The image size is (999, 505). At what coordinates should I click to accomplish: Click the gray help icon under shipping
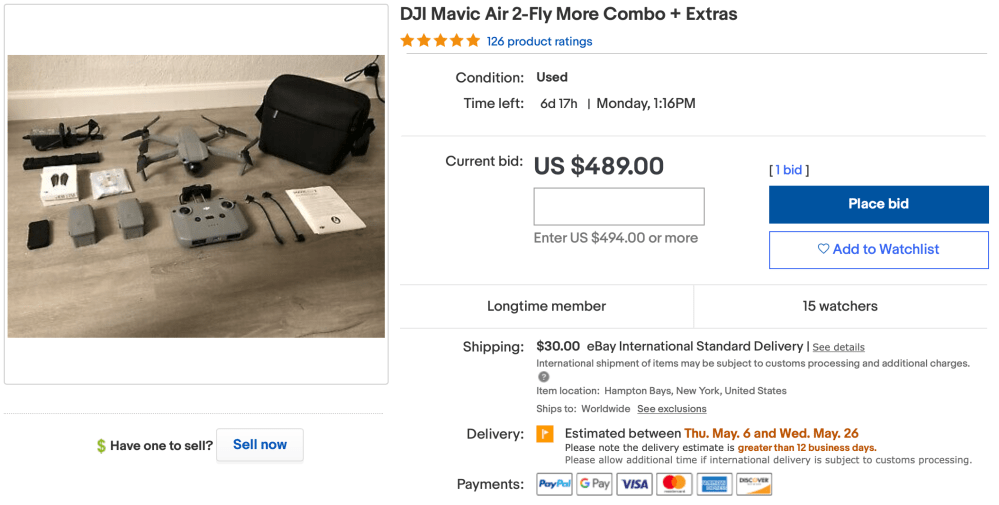[544, 377]
